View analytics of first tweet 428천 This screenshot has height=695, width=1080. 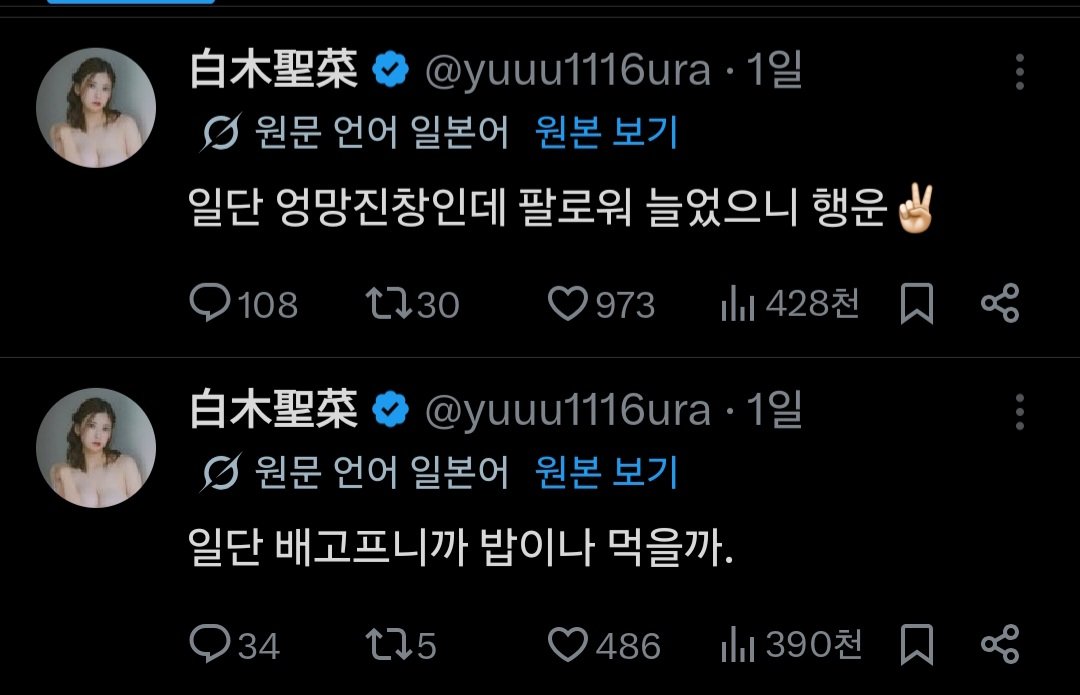click(789, 303)
